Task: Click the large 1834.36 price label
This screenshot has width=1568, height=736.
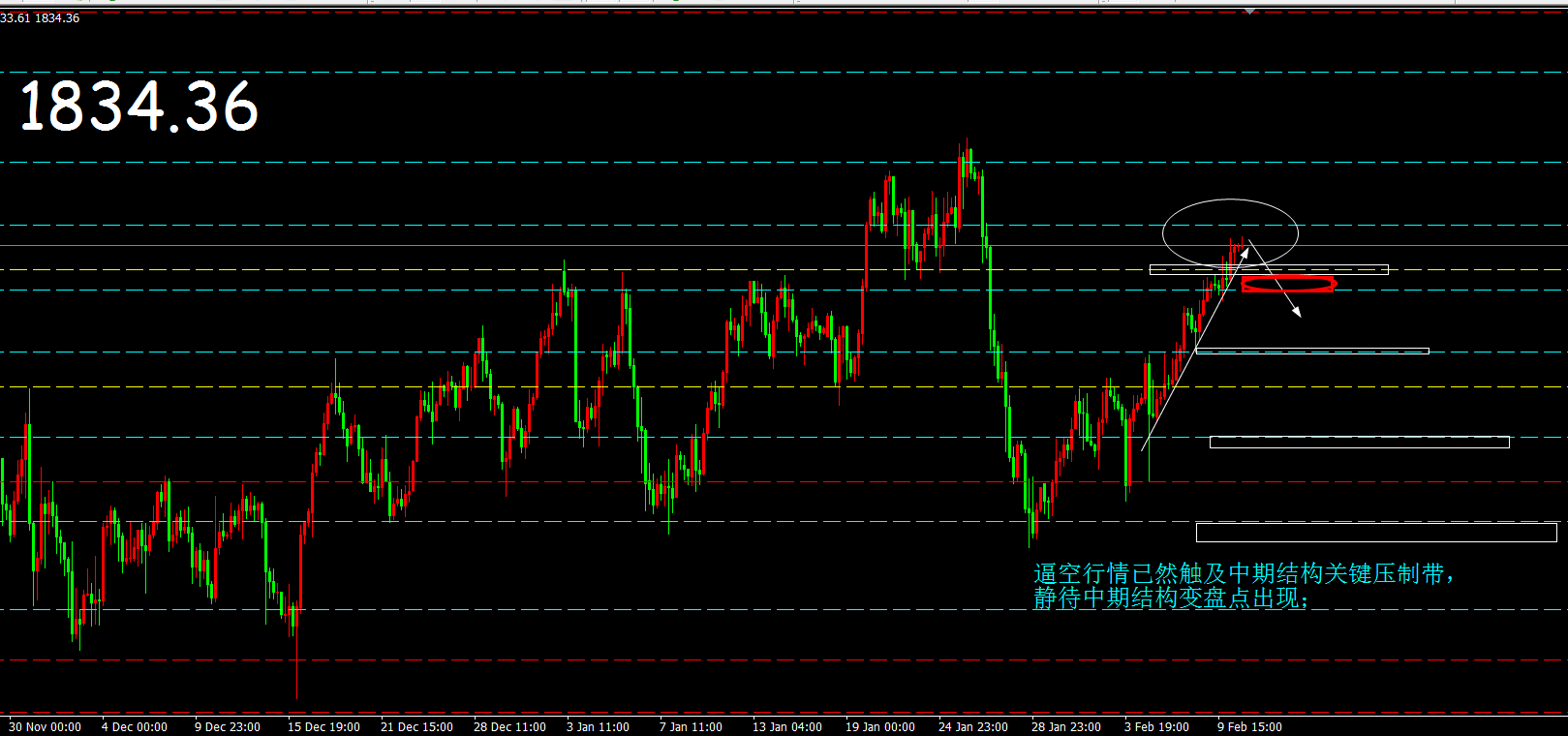Action: (x=138, y=107)
